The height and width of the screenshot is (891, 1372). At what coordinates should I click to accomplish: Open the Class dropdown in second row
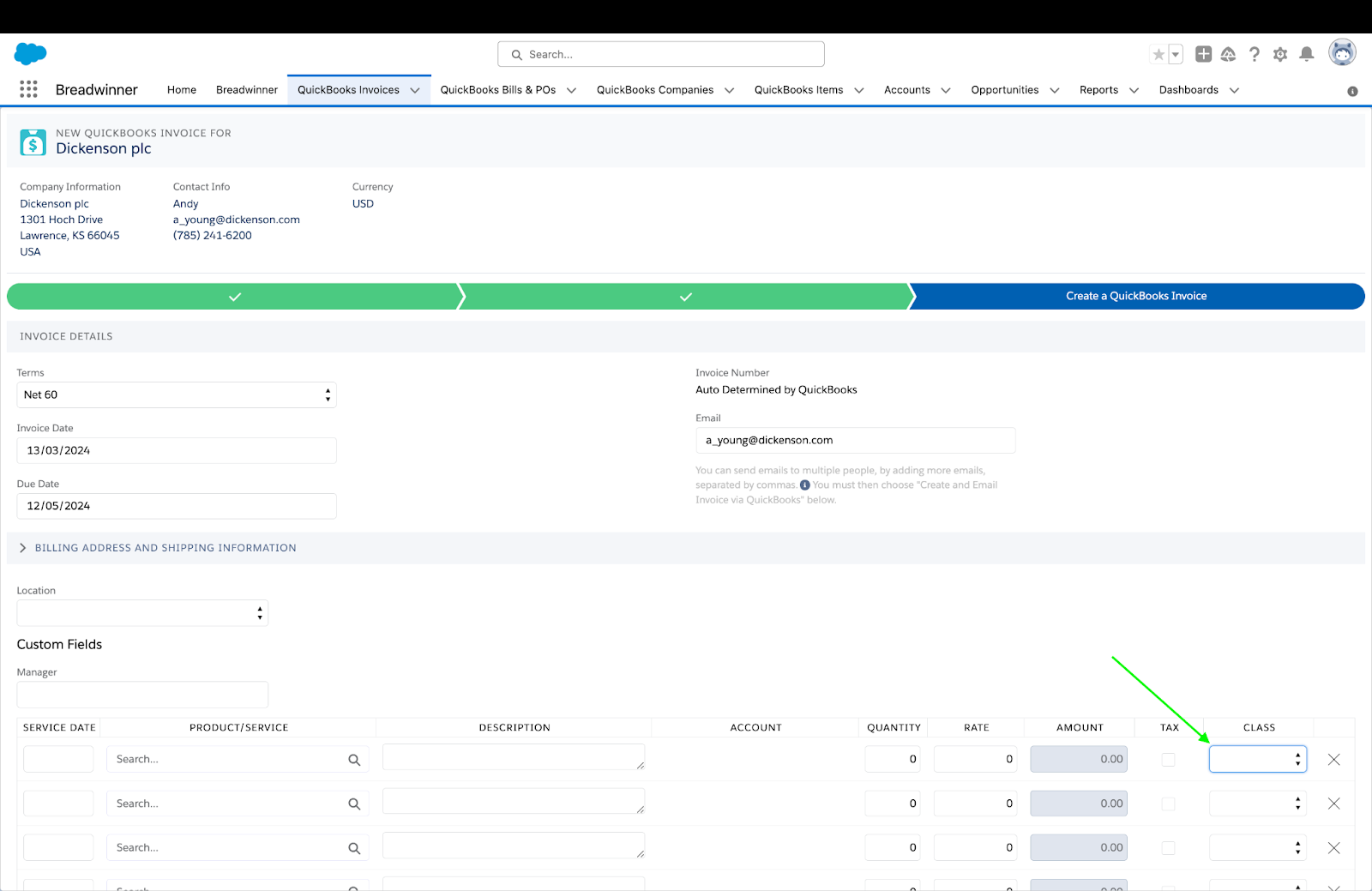(1258, 804)
